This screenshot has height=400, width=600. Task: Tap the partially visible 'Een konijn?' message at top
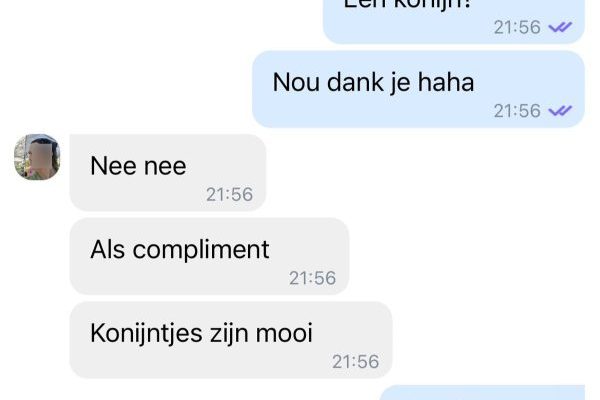(454, 21)
